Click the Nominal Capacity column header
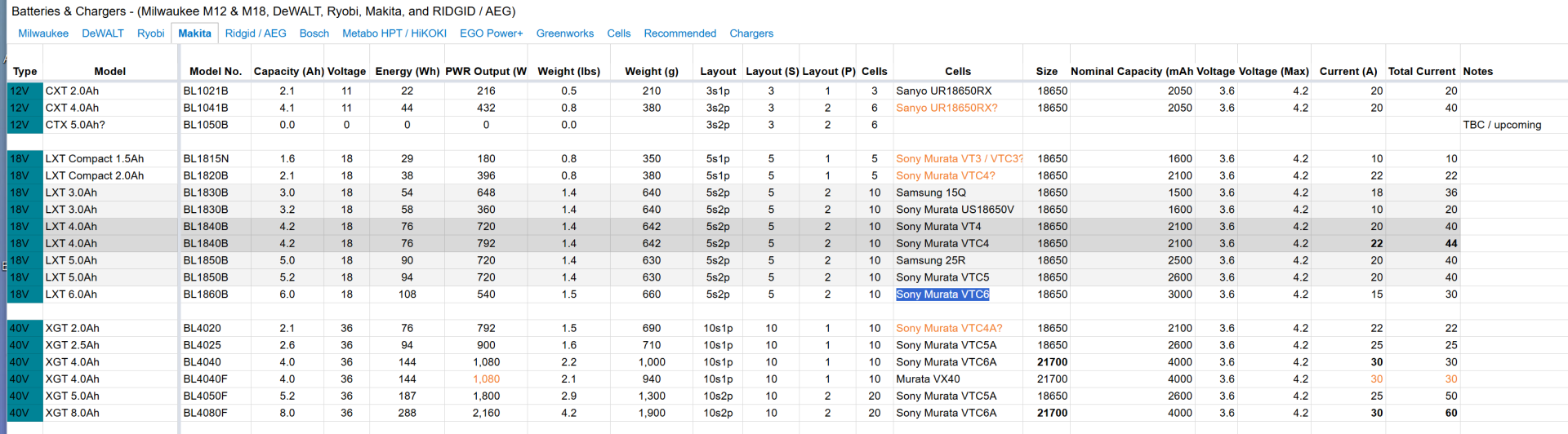 [x=1131, y=72]
